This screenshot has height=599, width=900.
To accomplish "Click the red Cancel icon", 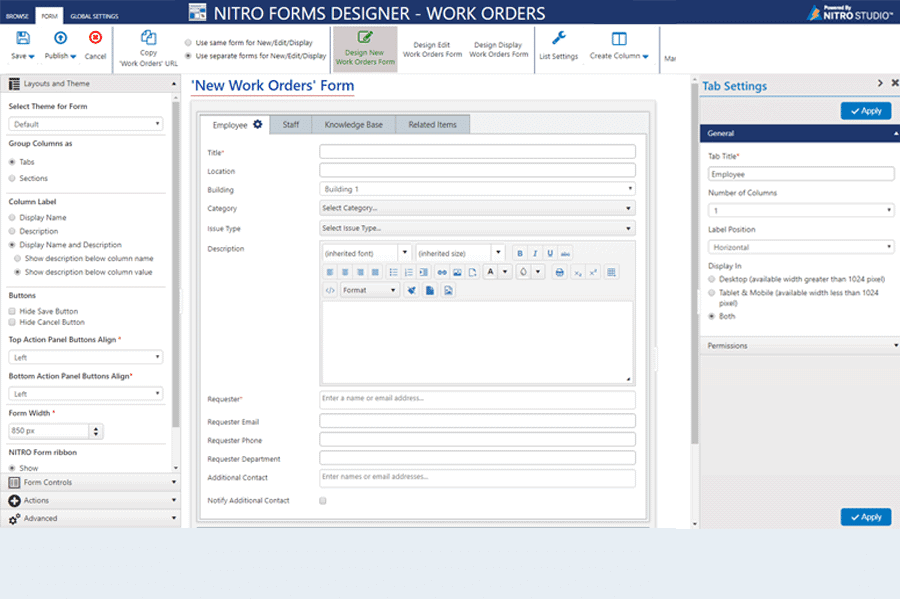I will (x=95, y=38).
